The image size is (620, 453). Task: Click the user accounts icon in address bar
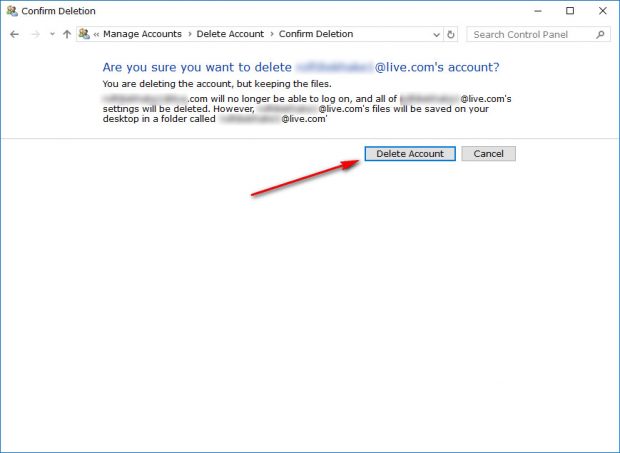[x=84, y=34]
